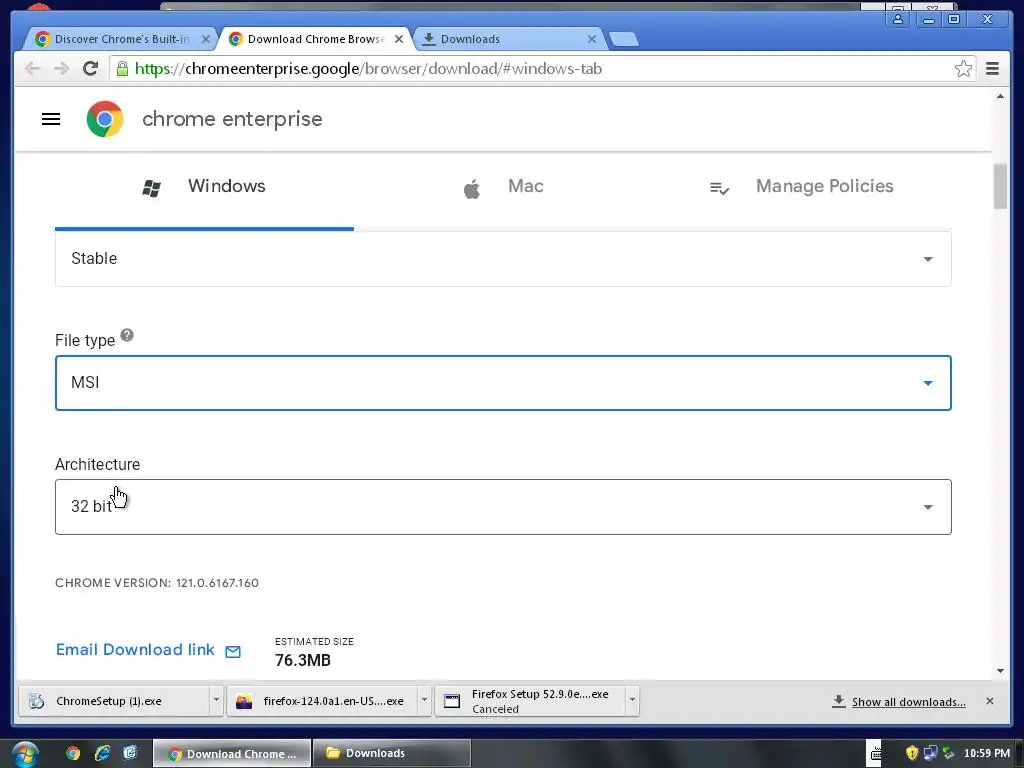Reload the current page
The image size is (1024, 768).
pyautogui.click(x=91, y=69)
